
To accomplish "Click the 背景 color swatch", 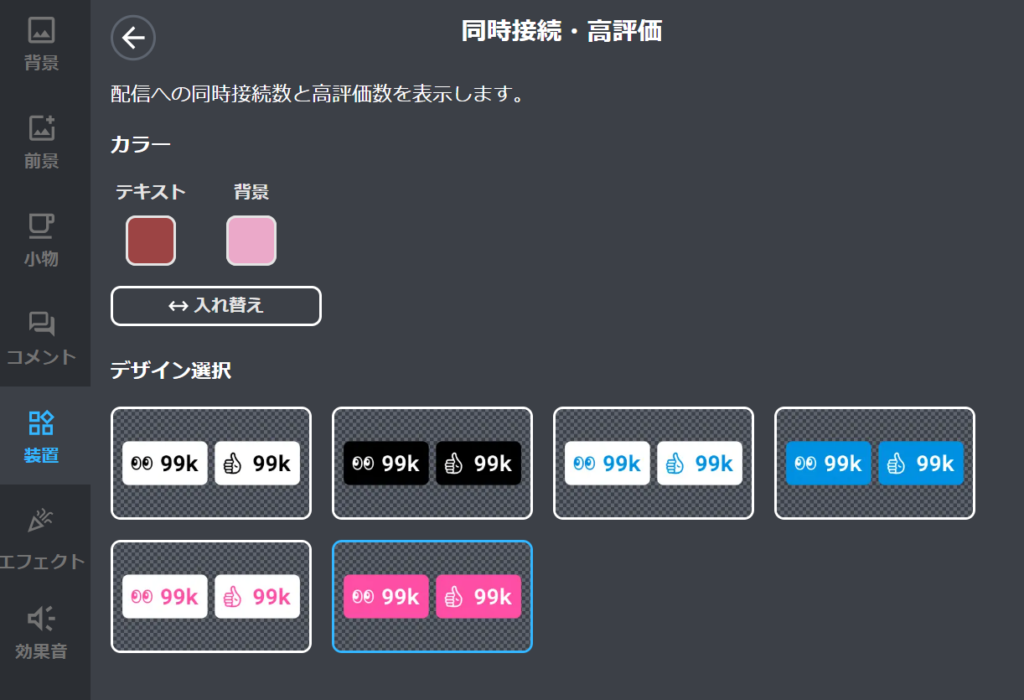I will (251, 241).
